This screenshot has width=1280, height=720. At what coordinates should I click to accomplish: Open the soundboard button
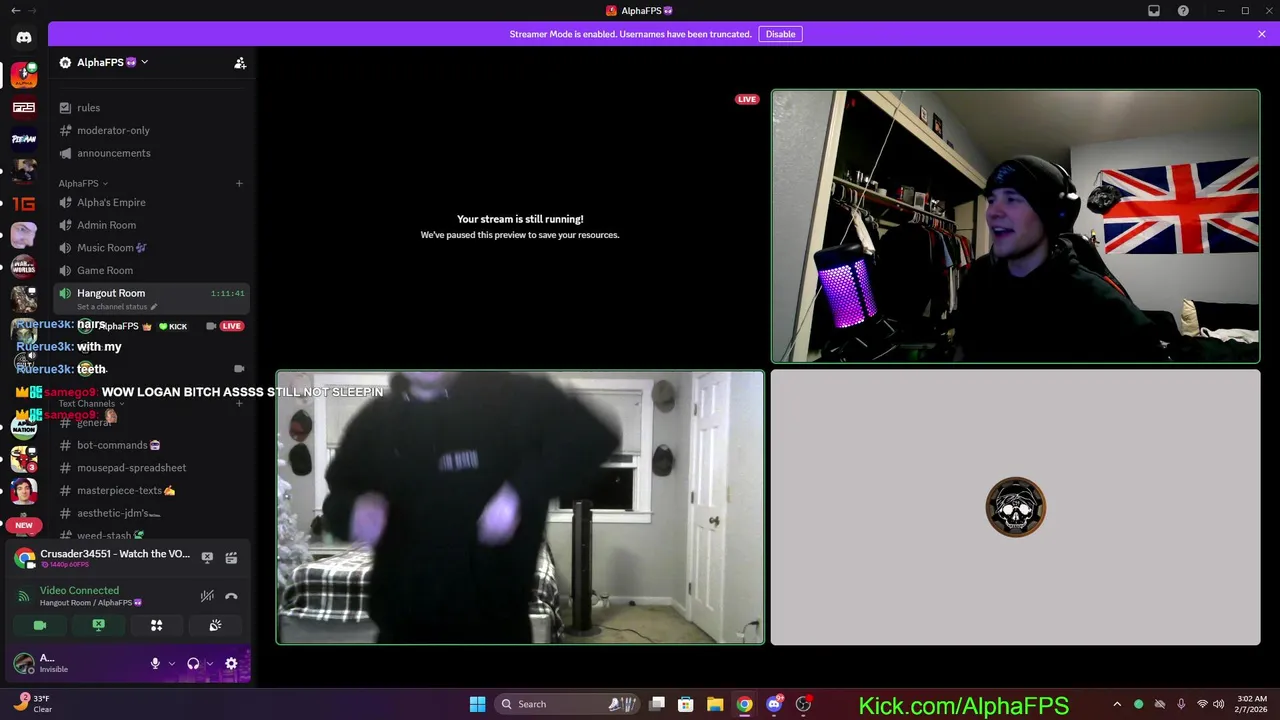(x=215, y=625)
